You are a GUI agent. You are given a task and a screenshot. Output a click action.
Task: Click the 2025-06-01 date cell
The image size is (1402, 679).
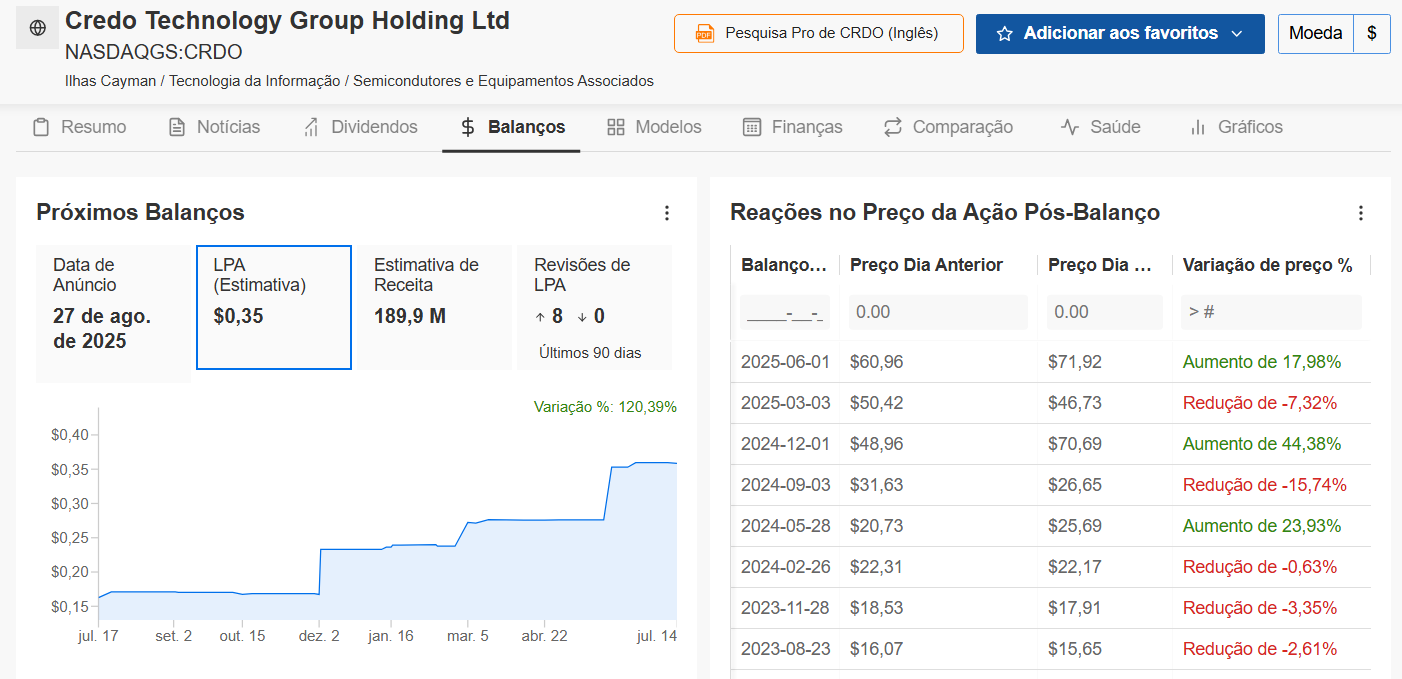(x=785, y=362)
